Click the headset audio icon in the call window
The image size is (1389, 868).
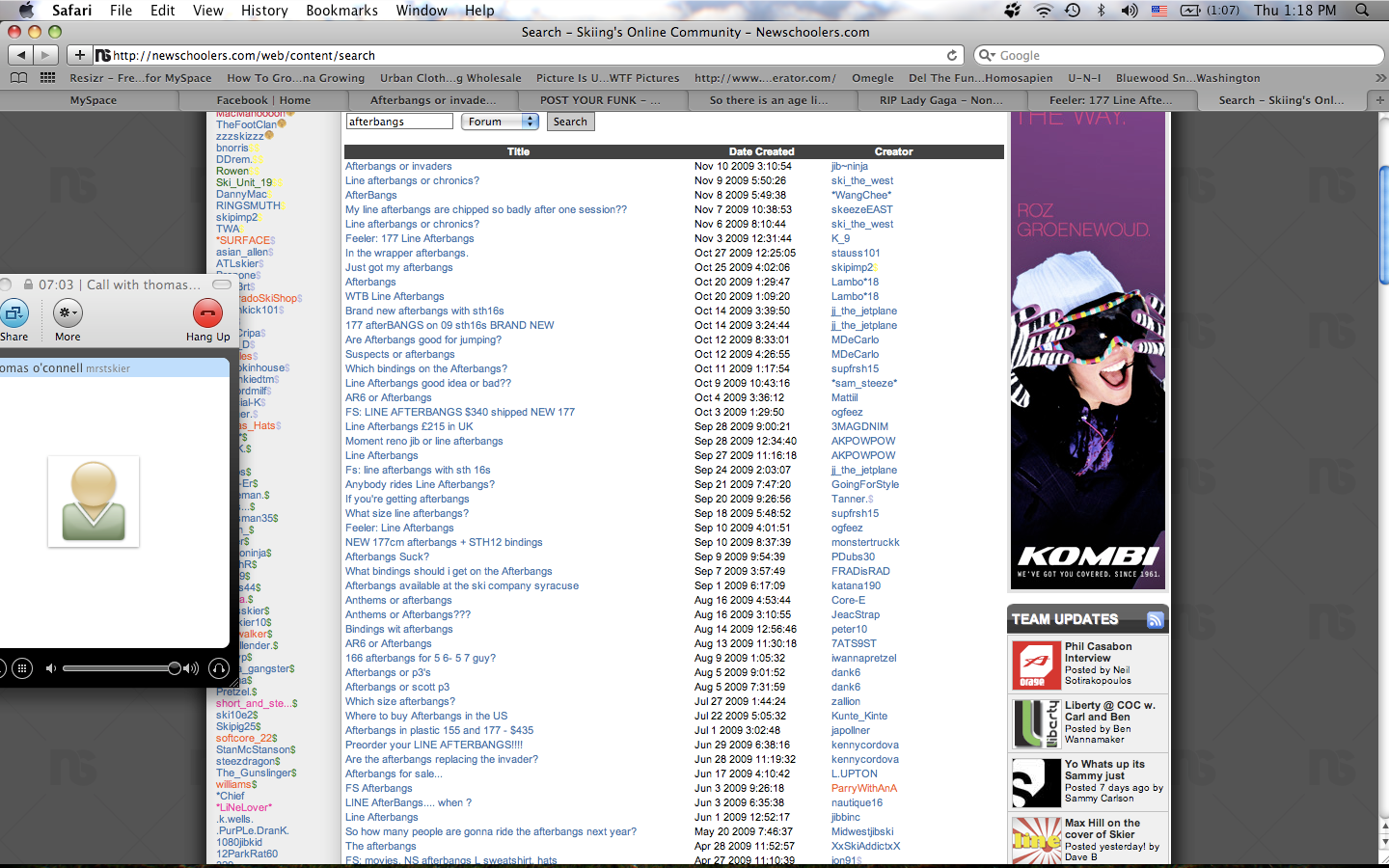pos(219,667)
